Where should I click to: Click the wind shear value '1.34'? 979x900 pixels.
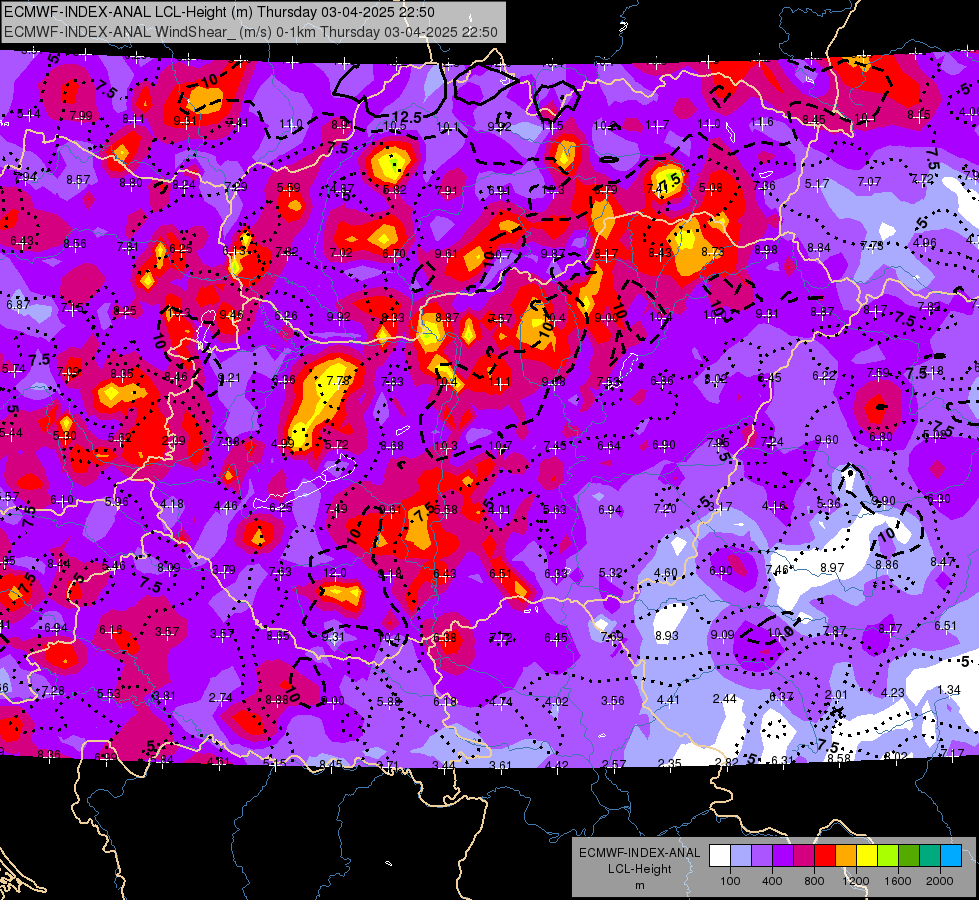(x=949, y=690)
